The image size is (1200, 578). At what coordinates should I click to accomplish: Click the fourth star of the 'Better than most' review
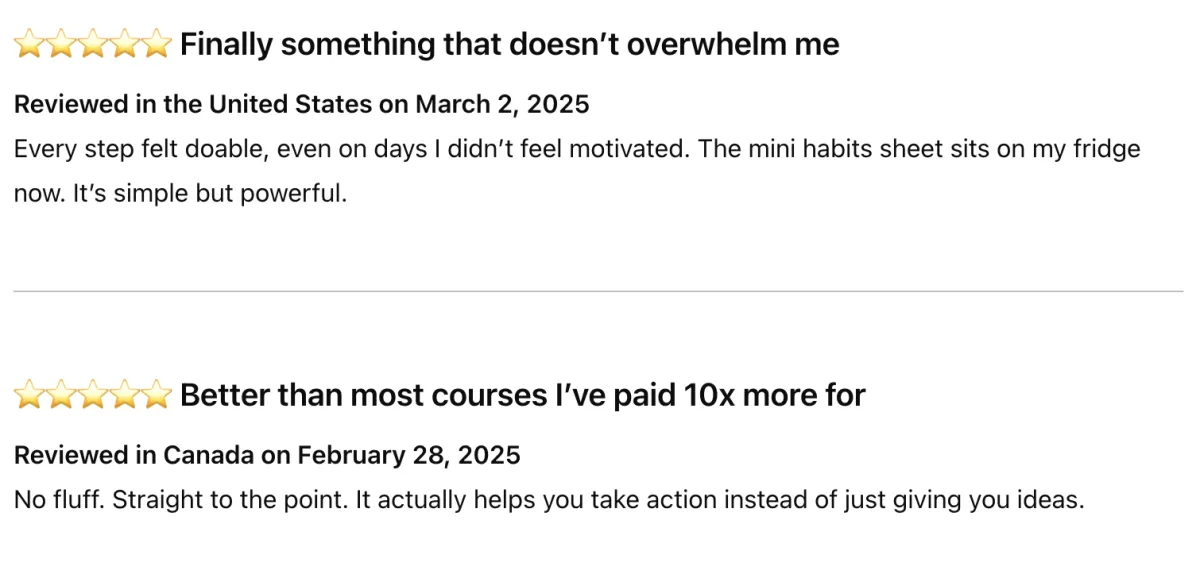125,396
